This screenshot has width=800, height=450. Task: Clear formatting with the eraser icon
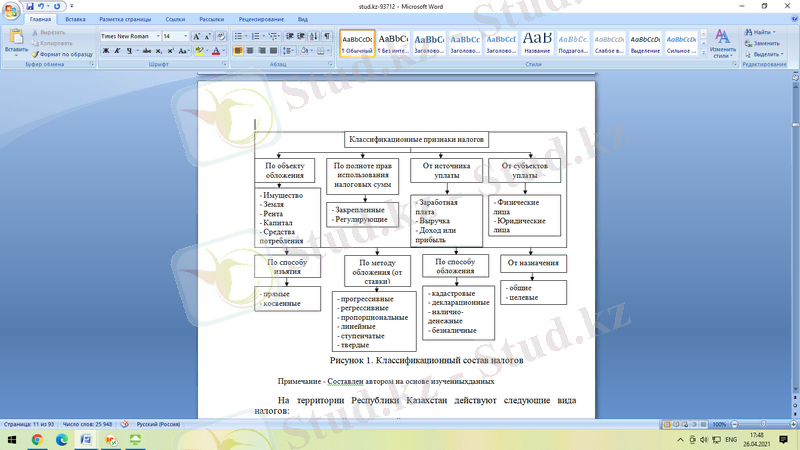coord(221,36)
